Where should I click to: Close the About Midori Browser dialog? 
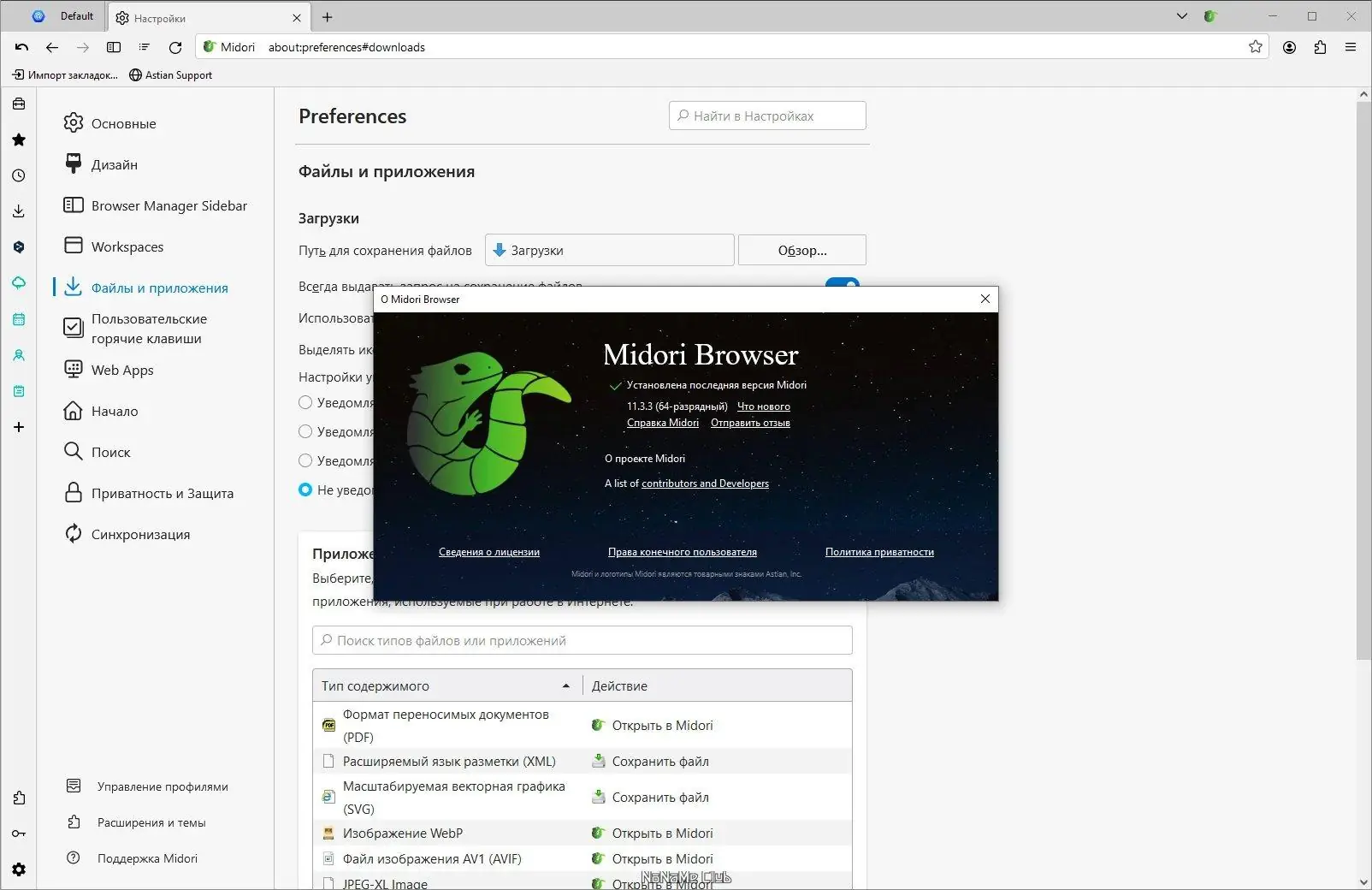click(x=985, y=299)
